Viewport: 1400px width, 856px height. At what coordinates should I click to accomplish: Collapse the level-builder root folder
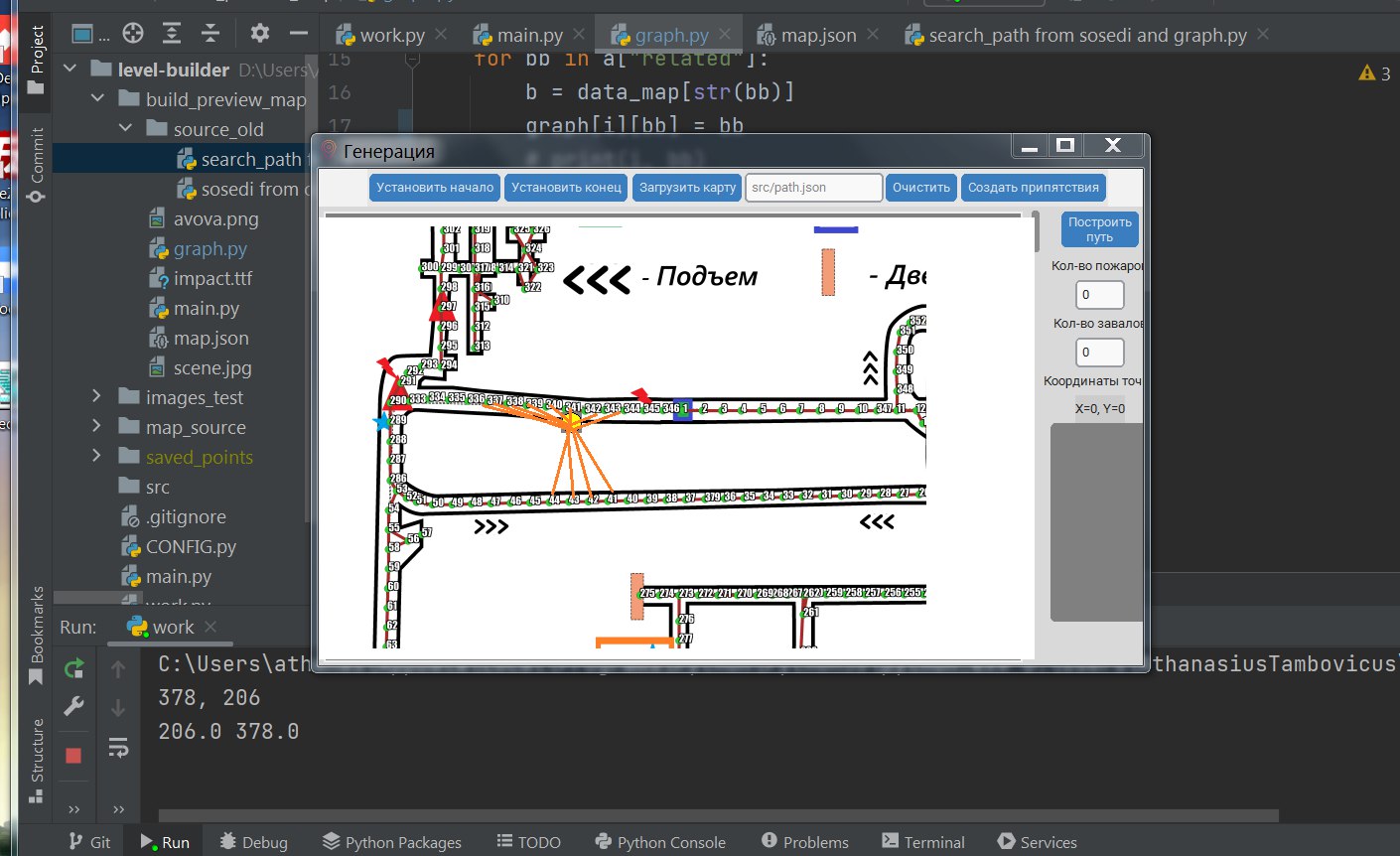70,70
